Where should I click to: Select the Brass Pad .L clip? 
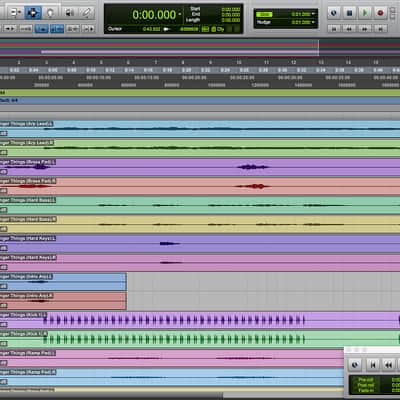[x=200, y=167]
